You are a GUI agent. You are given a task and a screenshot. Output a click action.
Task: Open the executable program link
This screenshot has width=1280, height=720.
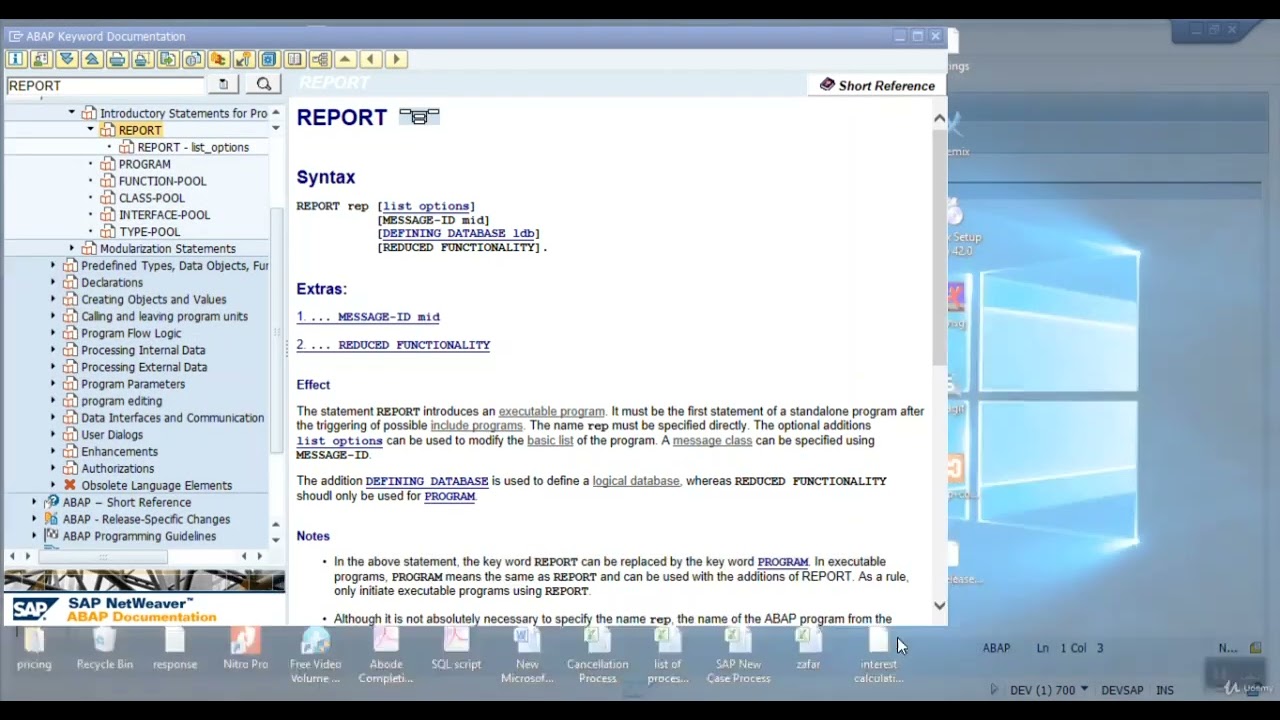[x=551, y=411]
